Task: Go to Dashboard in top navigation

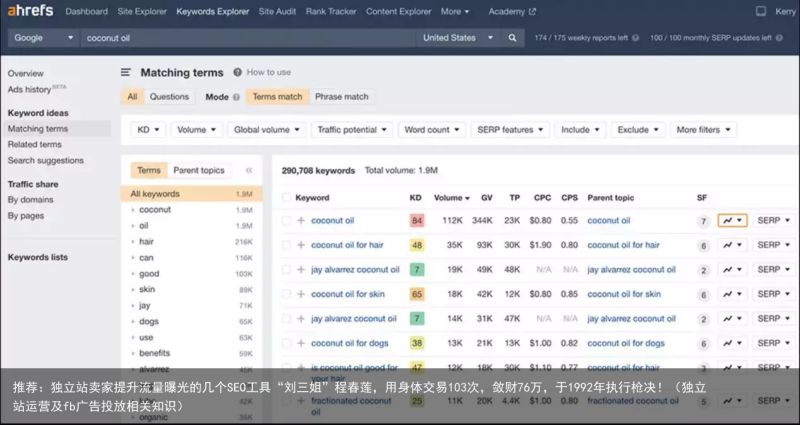Action: click(x=87, y=11)
